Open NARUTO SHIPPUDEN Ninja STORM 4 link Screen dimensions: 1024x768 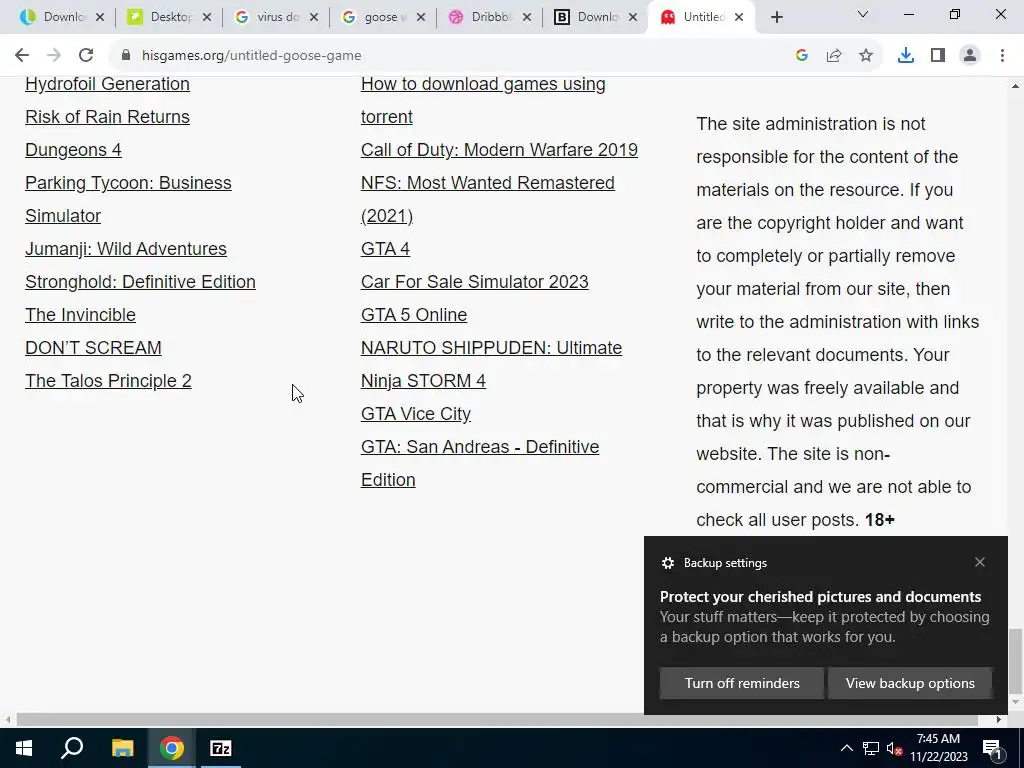pos(491,364)
